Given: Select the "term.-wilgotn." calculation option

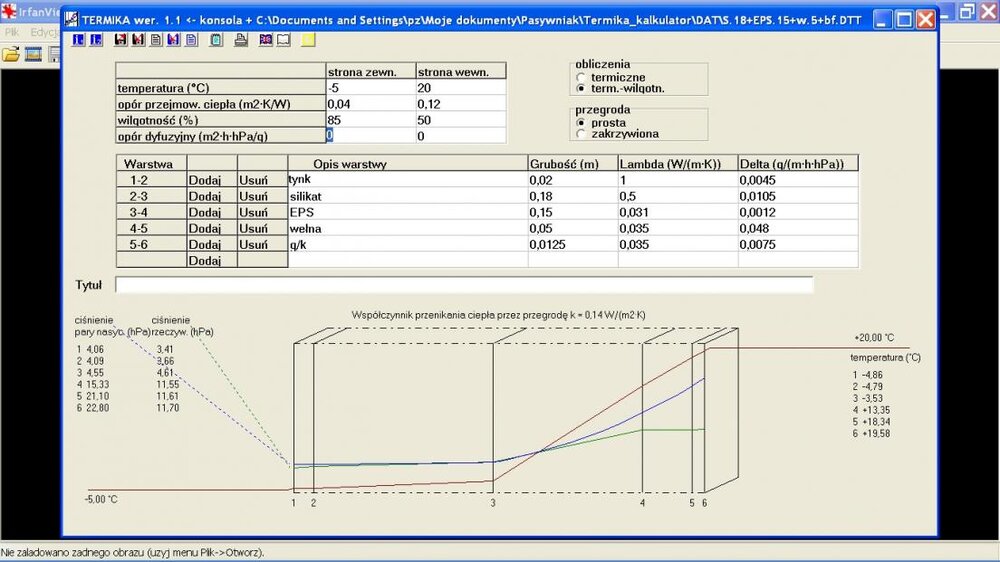Looking at the screenshot, I should pos(581,88).
